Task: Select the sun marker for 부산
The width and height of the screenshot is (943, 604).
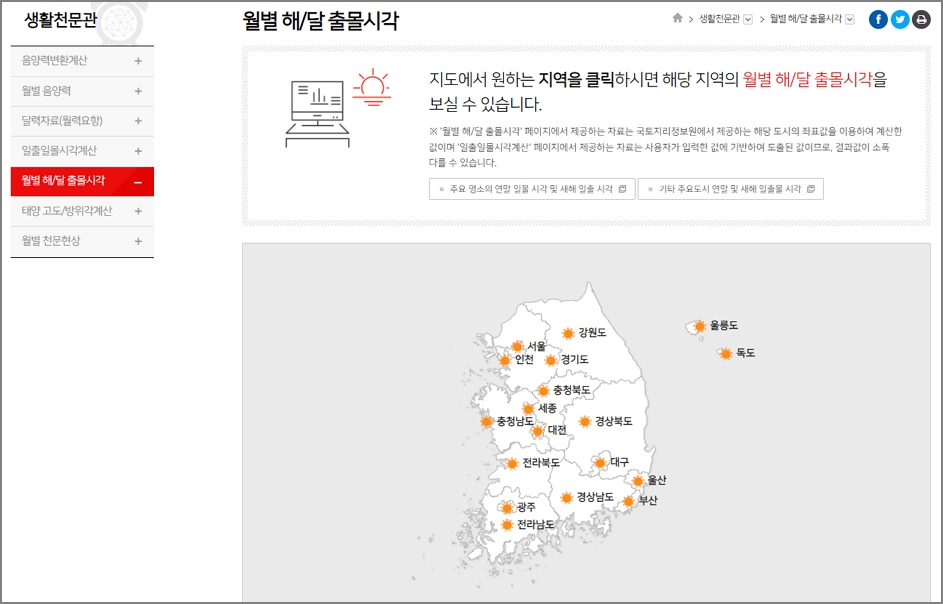Action: 628,501
